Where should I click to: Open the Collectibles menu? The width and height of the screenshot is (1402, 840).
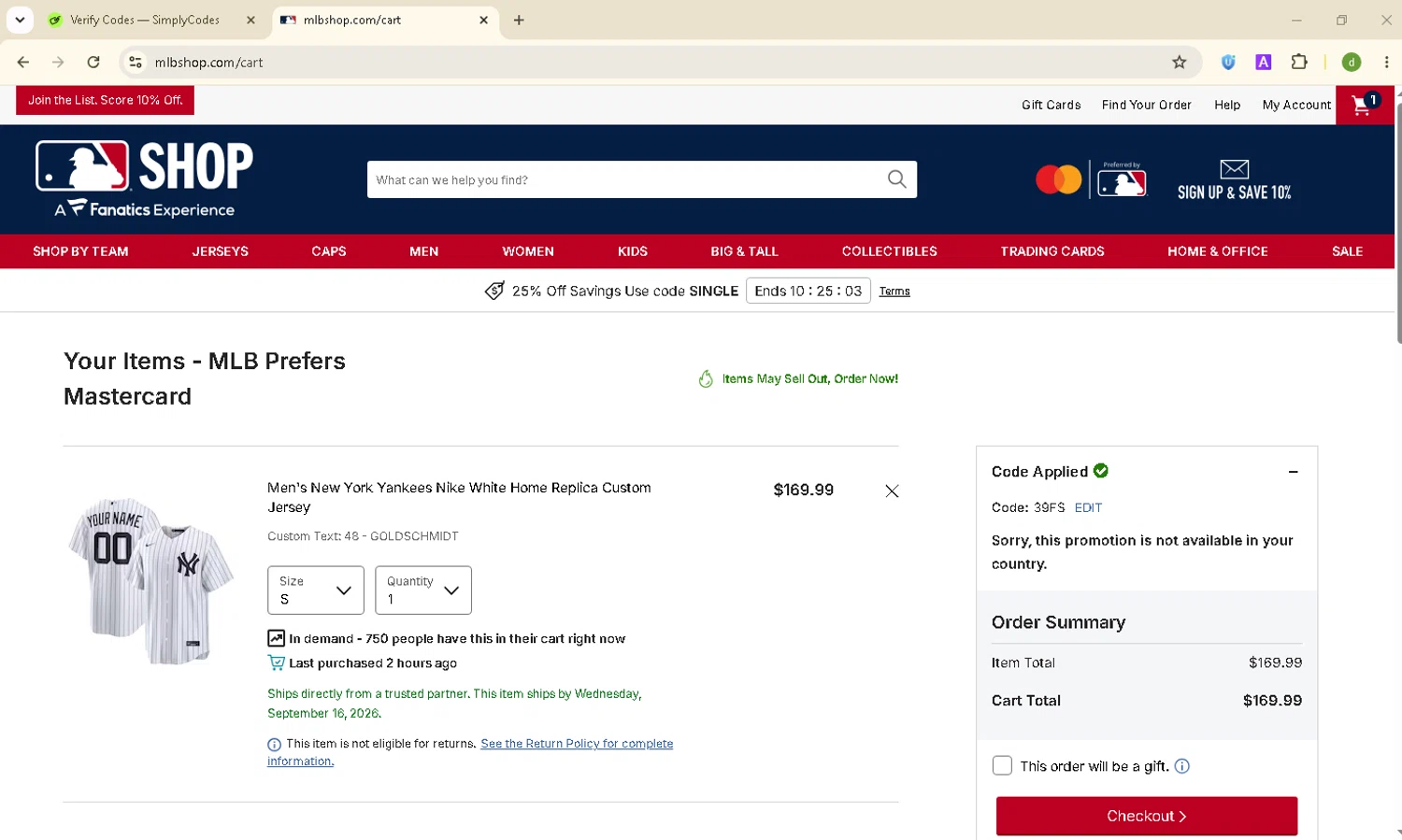tap(889, 251)
